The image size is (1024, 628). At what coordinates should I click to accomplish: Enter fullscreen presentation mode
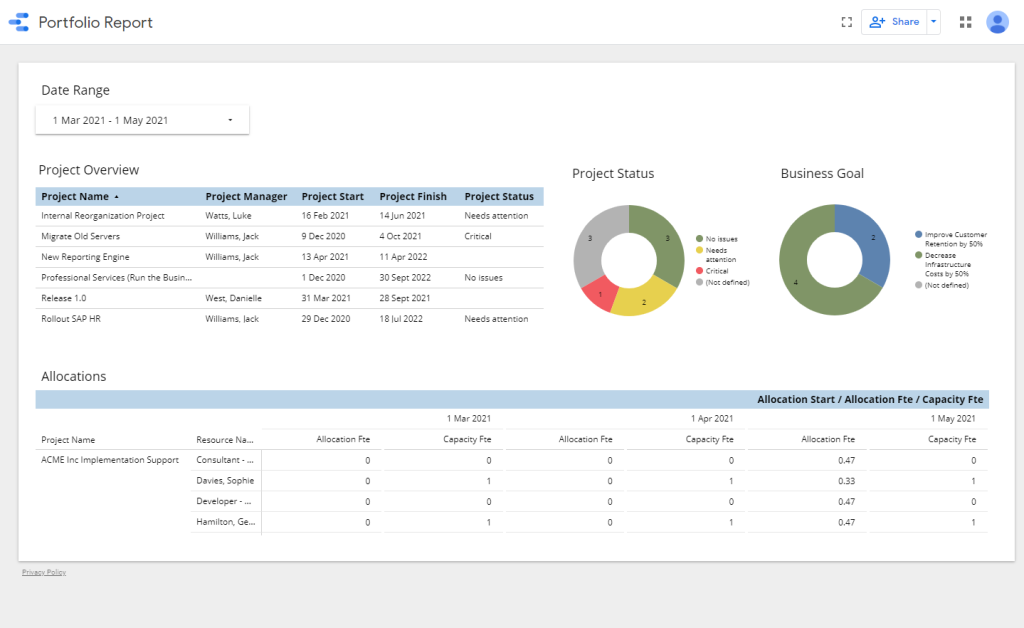(846, 22)
